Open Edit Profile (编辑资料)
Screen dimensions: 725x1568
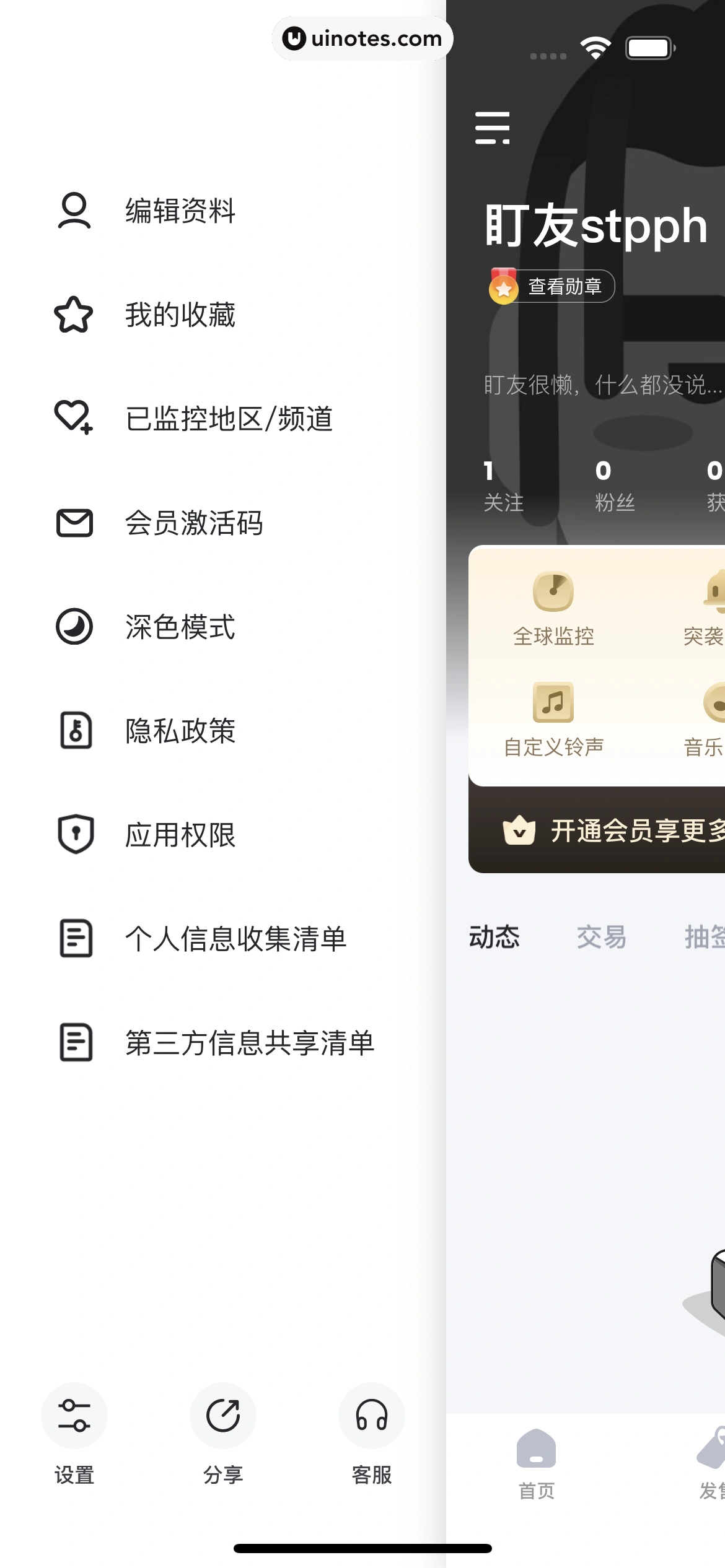tap(180, 211)
